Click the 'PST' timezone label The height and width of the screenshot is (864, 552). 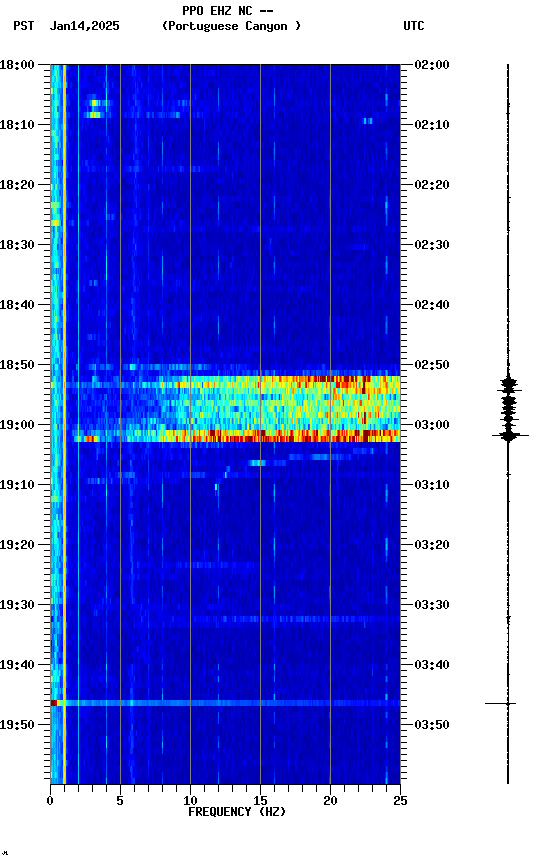click(24, 26)
